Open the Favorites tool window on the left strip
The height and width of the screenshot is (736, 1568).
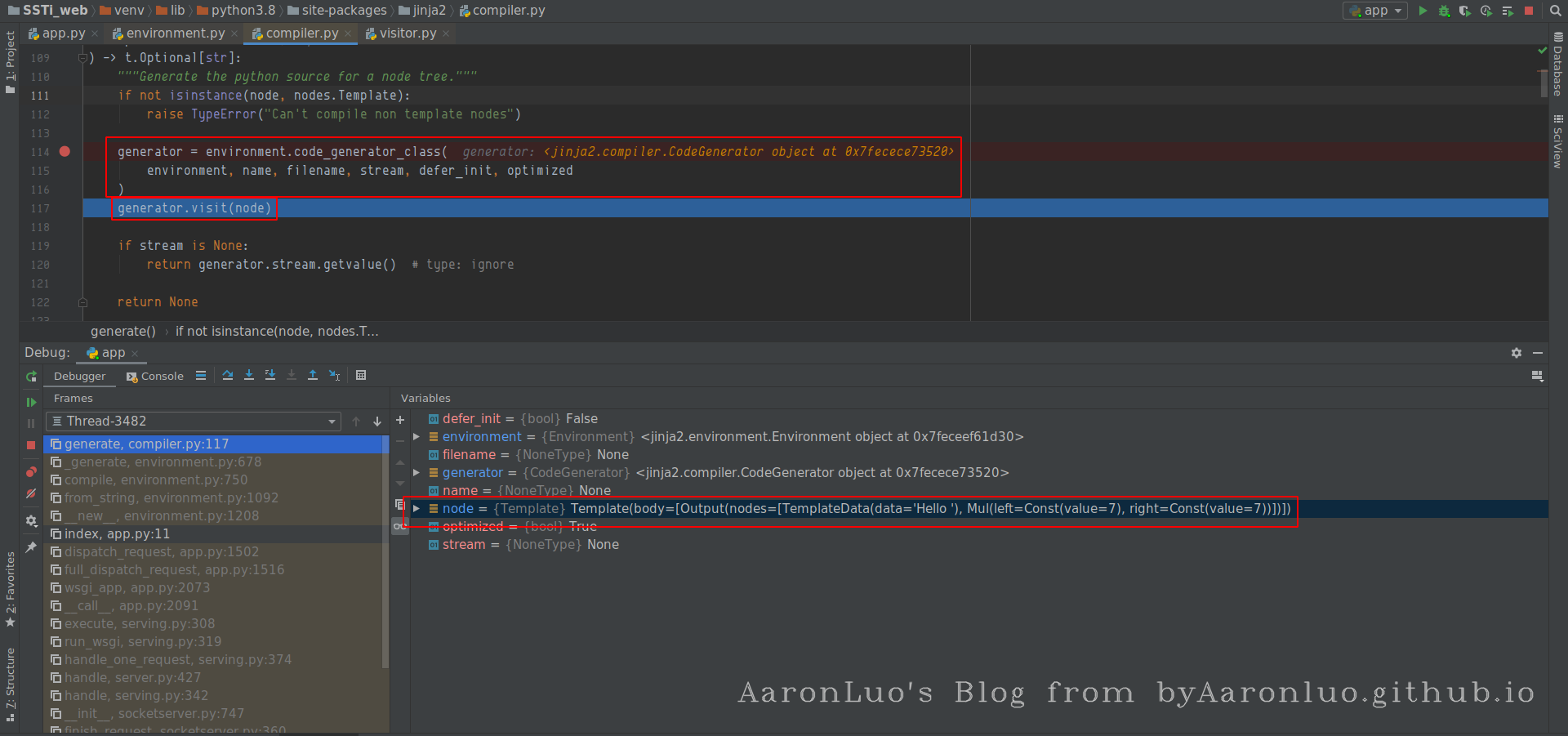pyautogui.click(x=10, y=589)
